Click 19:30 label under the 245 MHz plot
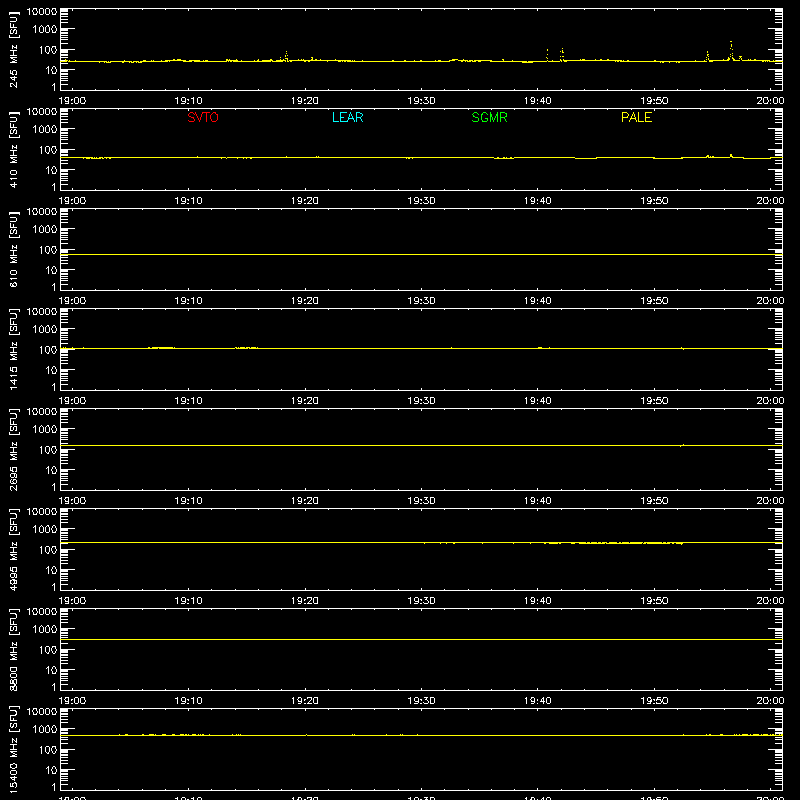Screen dimensions: 800x800 [421, 101]
